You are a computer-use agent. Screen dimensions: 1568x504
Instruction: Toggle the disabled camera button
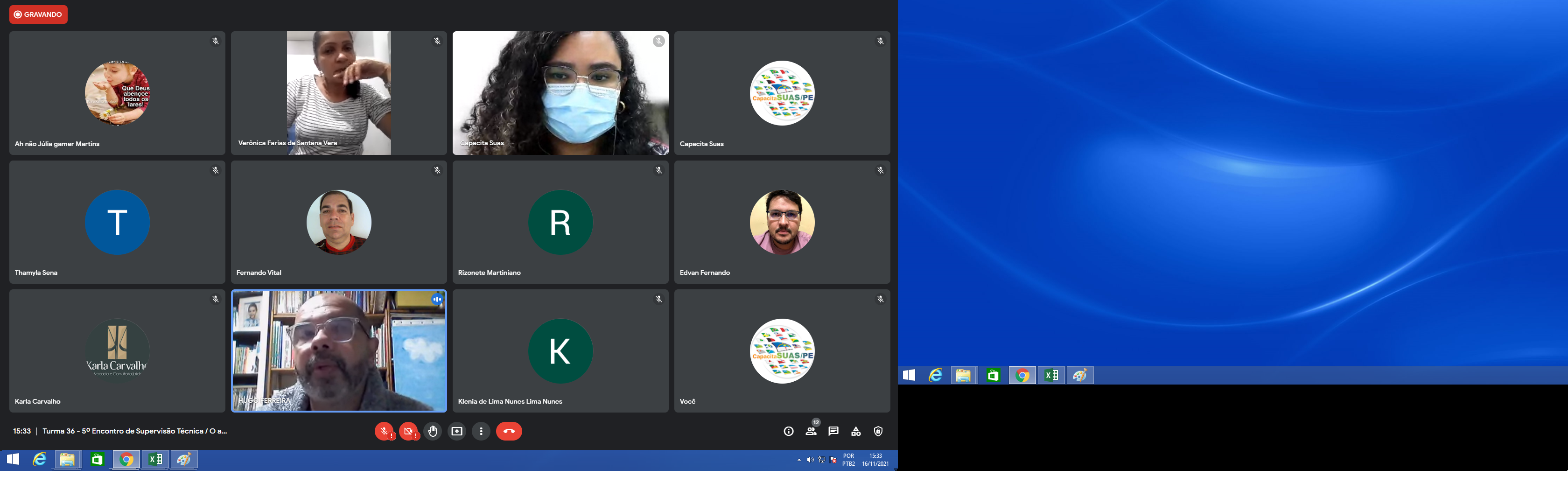tap(408, 432)
